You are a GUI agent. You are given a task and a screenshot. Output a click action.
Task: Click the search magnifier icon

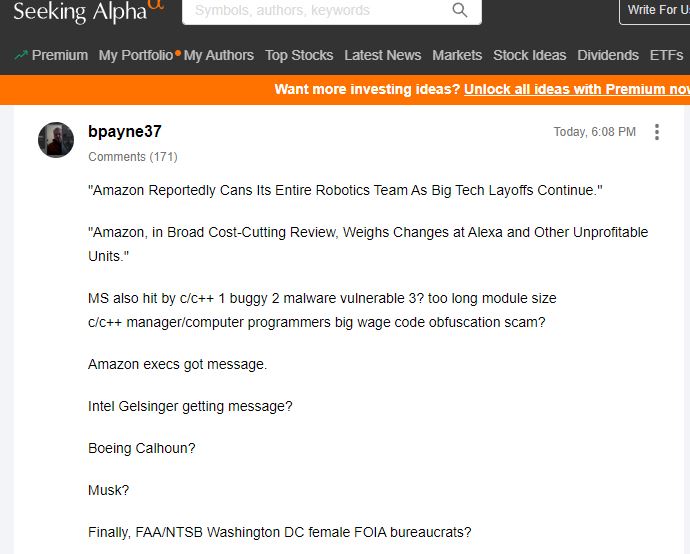point(460,10)
